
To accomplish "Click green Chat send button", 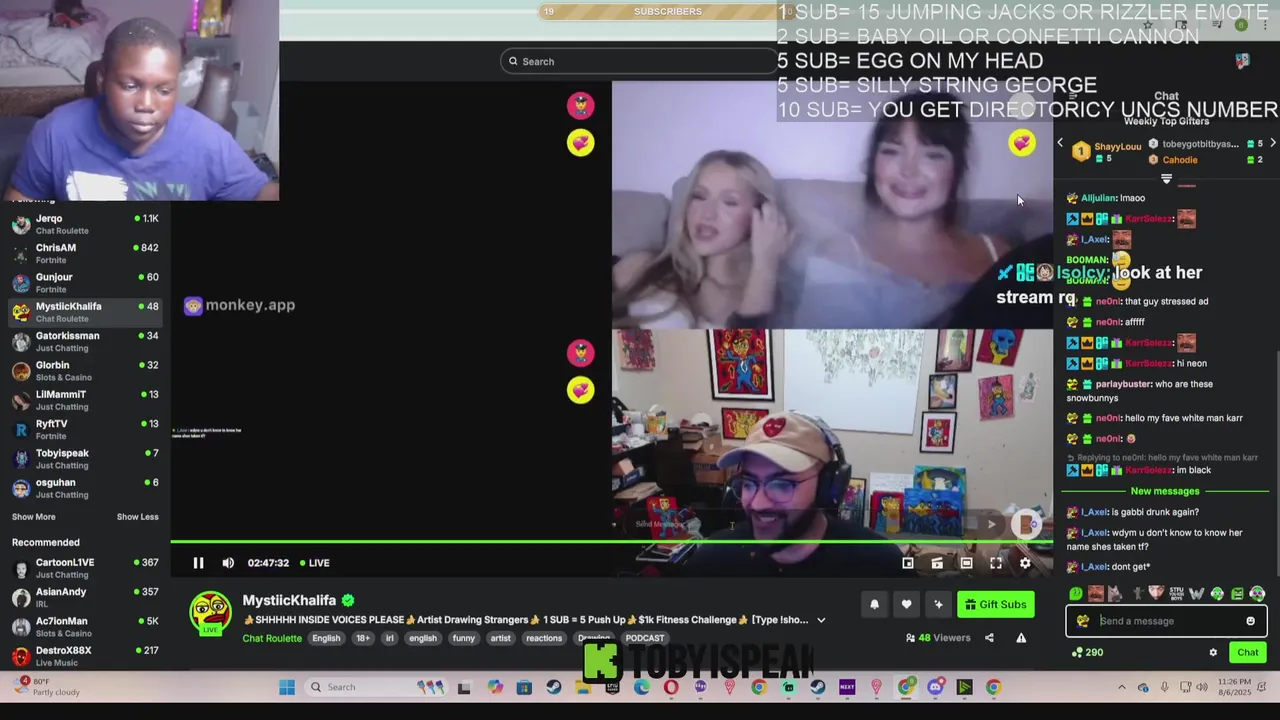I will [1248, 653].
